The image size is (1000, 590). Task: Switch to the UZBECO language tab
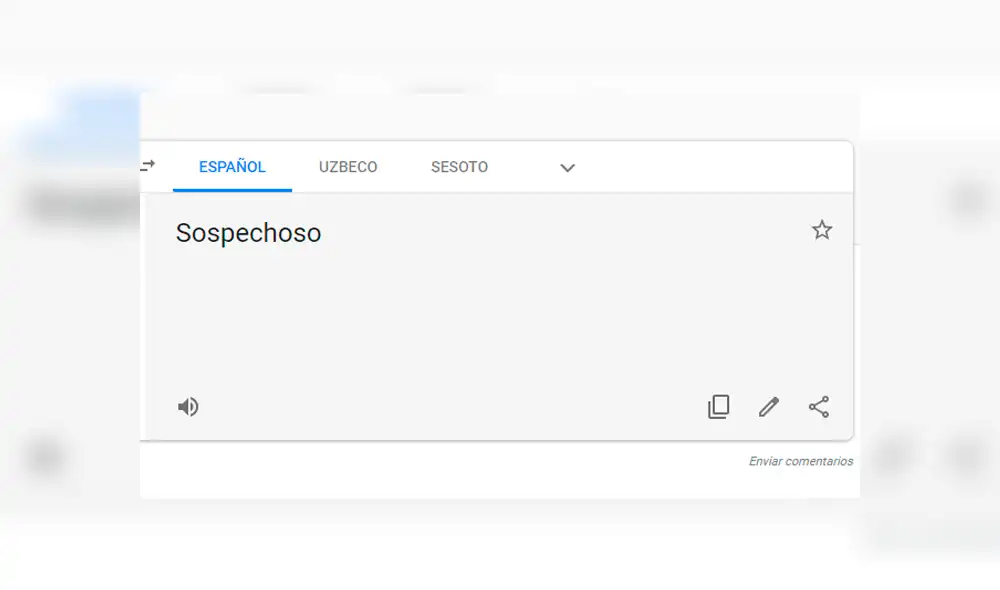[x=347, y=167]
